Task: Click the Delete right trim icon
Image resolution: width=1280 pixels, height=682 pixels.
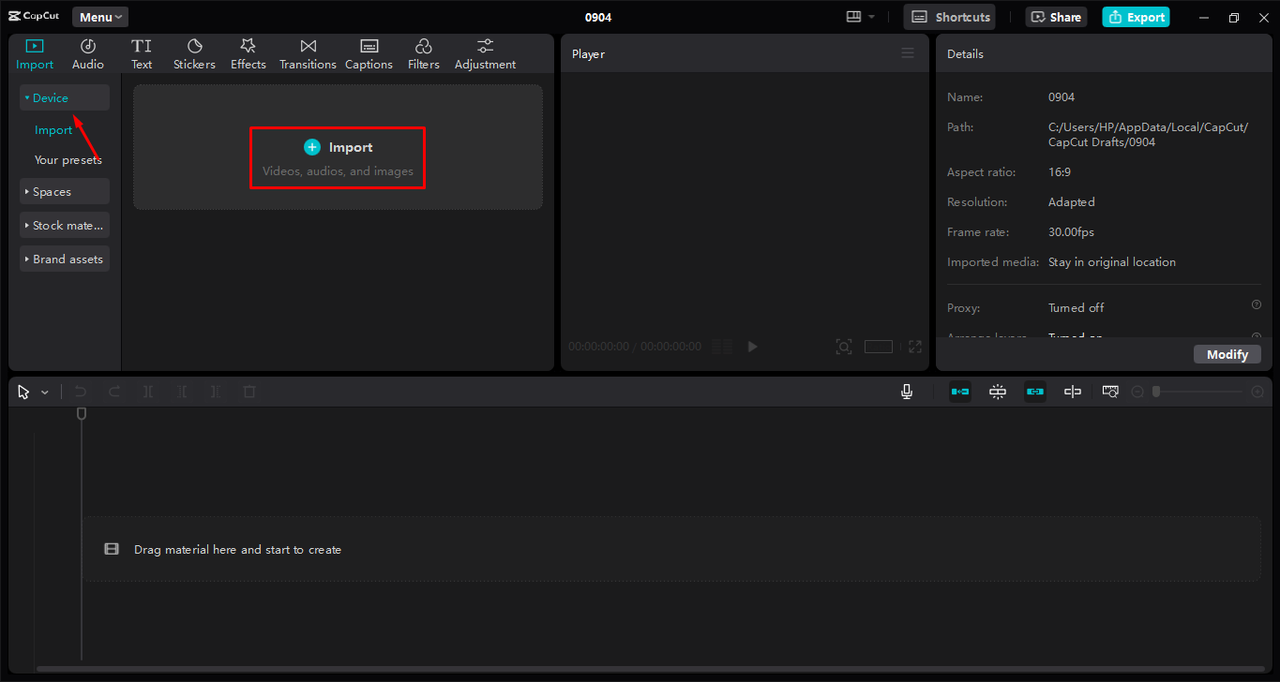Action: point(215,392)
